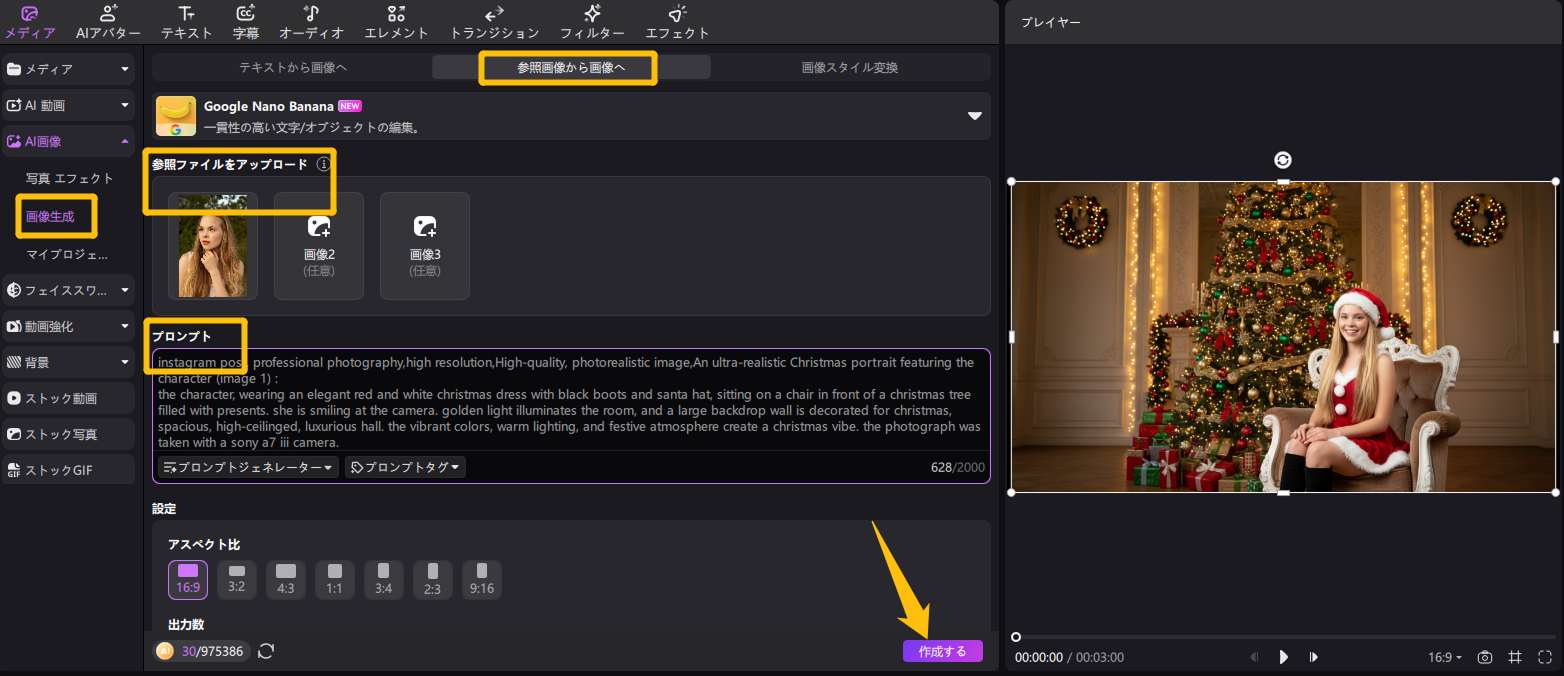Open the プロンプトジェネレーター dropdown

click(248, 467)
